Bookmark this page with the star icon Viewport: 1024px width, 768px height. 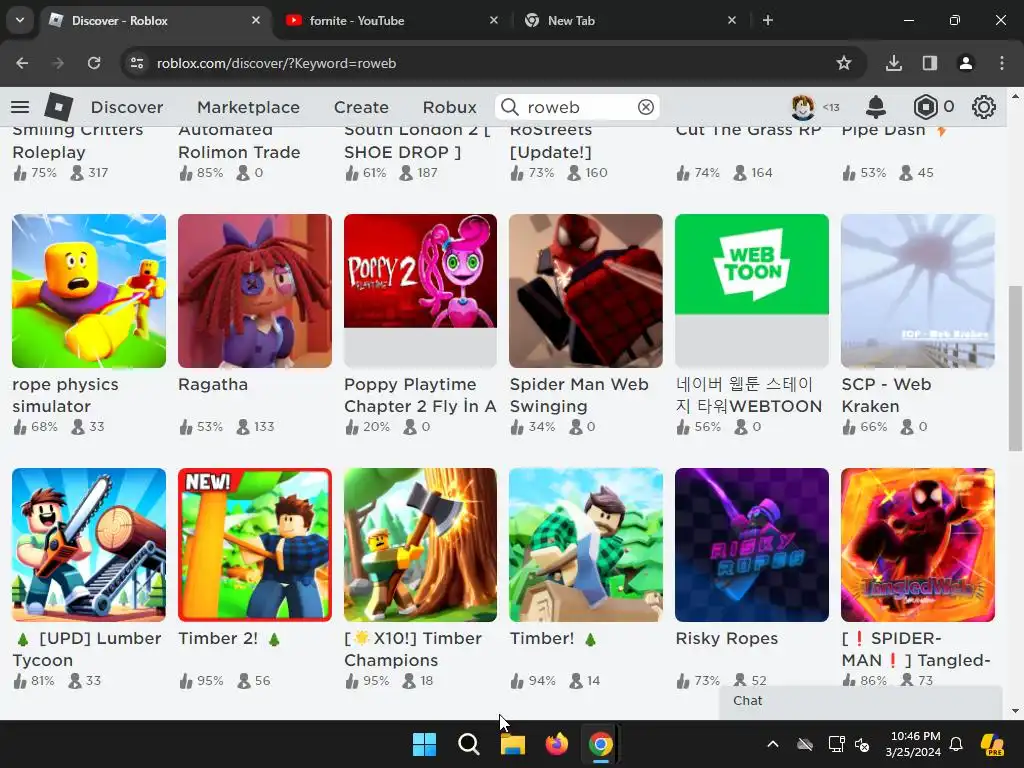coord(844,63)
